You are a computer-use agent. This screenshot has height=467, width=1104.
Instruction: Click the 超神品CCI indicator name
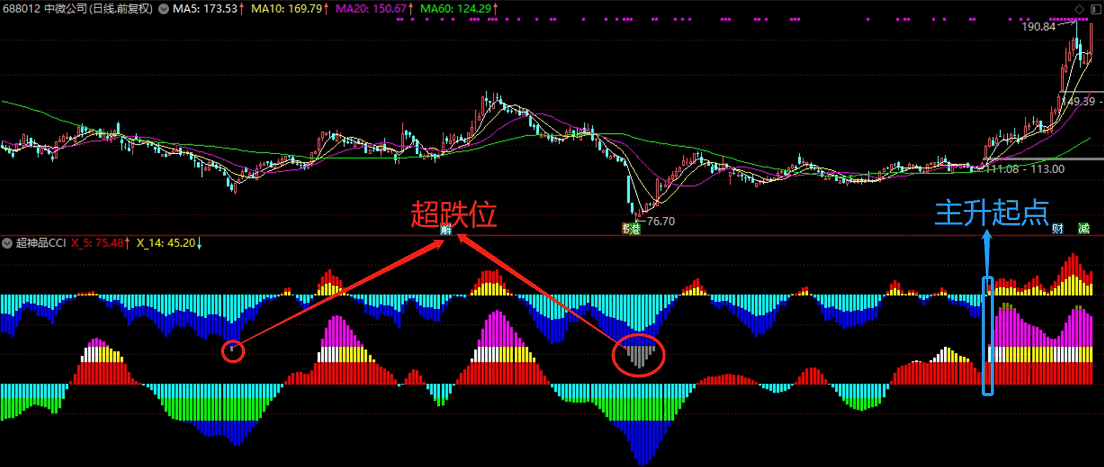pyautogui.click(x=41, y=244)
